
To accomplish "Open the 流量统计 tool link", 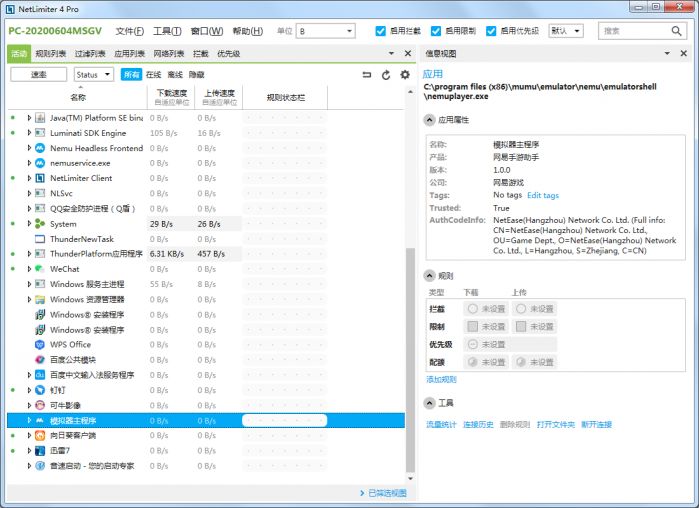I will click(441, 424).
